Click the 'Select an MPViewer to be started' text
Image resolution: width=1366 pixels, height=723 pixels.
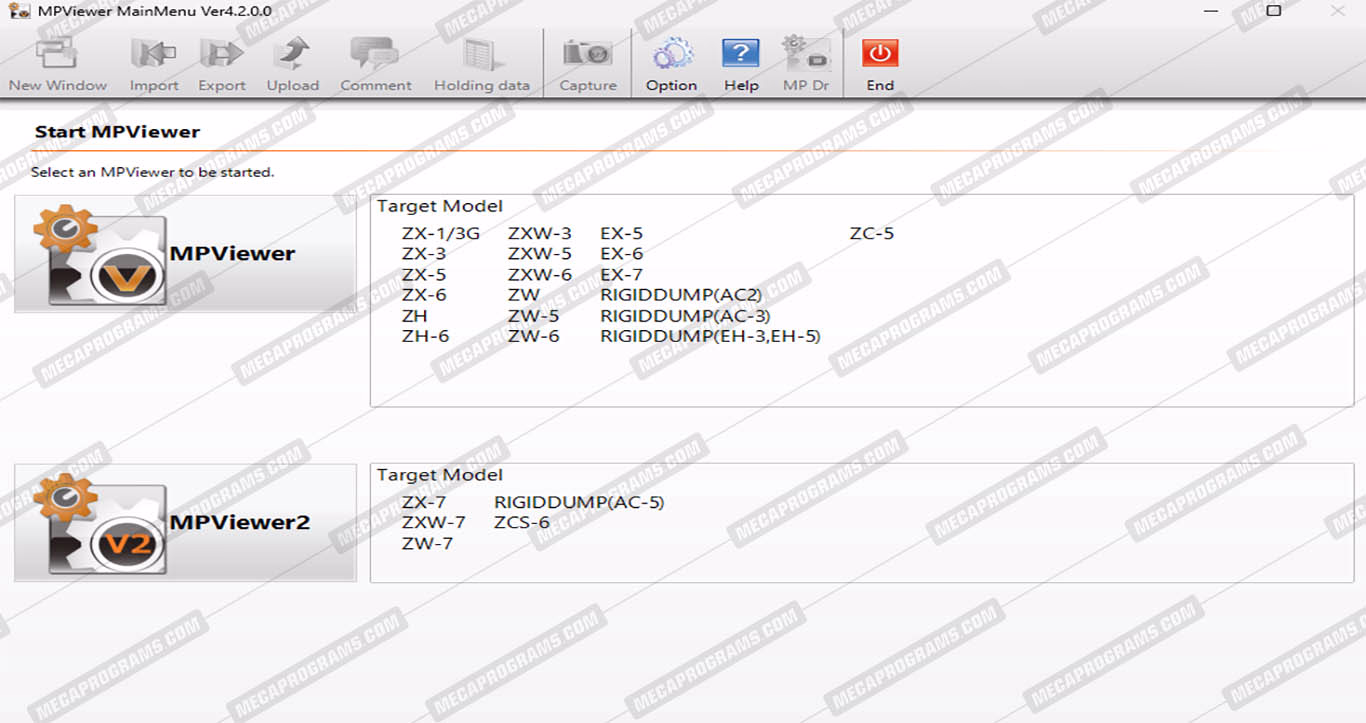pyautogui.click(x=152, y=172)
